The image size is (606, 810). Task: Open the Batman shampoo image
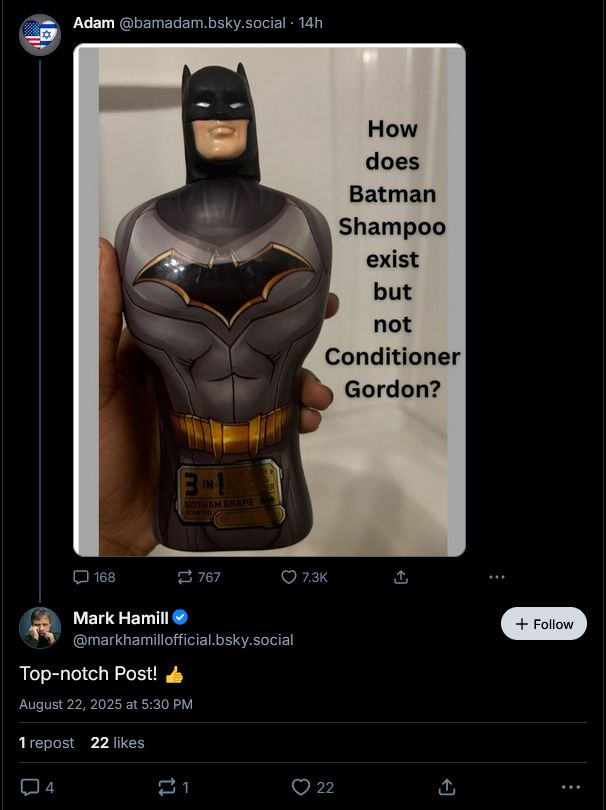click(x=269, y=300)
